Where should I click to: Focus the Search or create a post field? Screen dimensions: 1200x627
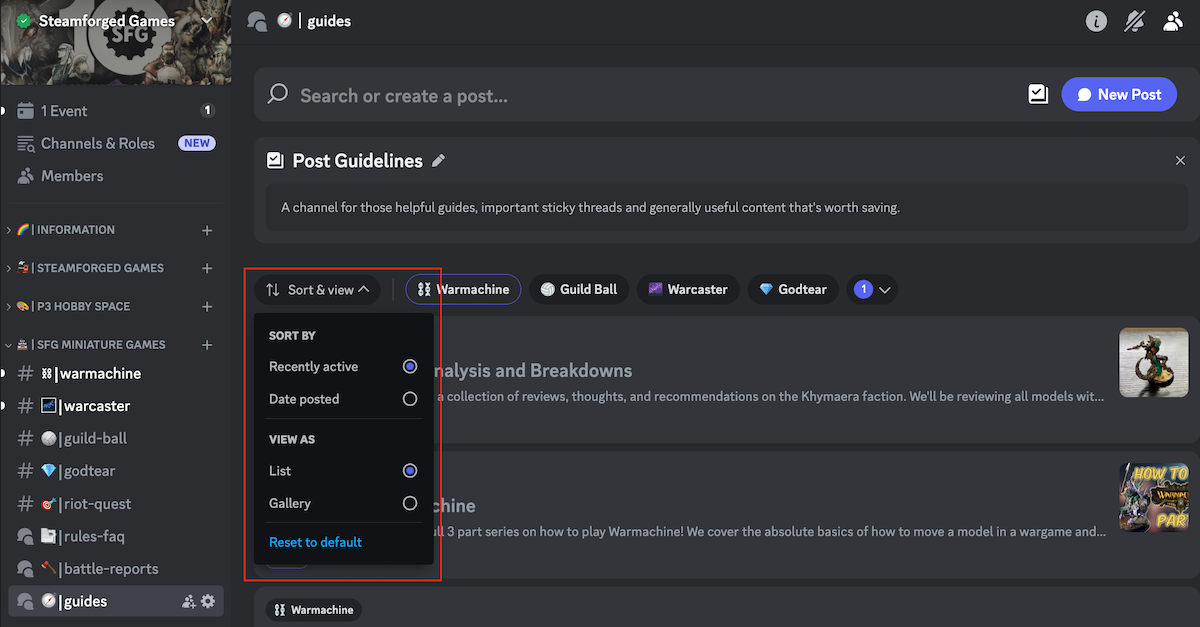pos(655,95)
